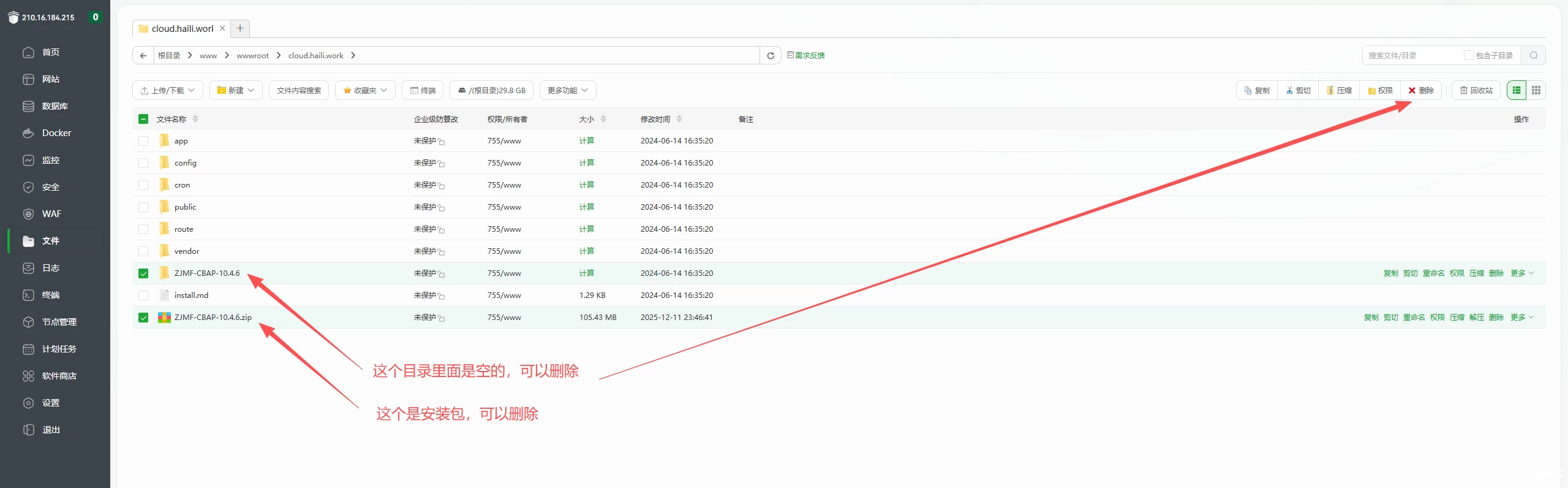Enable the include subdirectories (包含子目录) checkbox
This screenshot has width=1568, height=488.
pyautogui.click(x=1469, y=56)
